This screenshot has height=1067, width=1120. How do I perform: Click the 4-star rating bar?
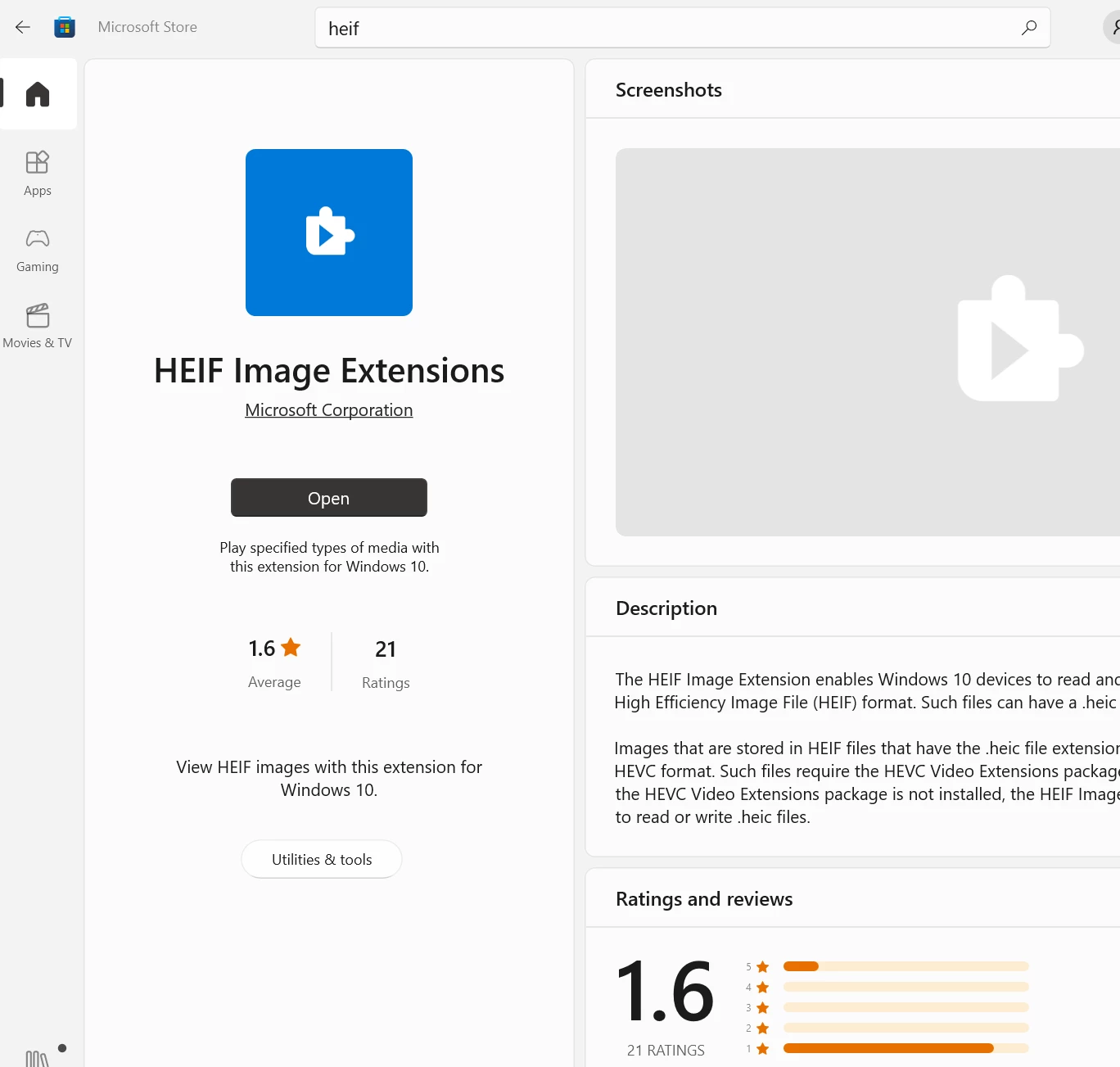(905, 987)
